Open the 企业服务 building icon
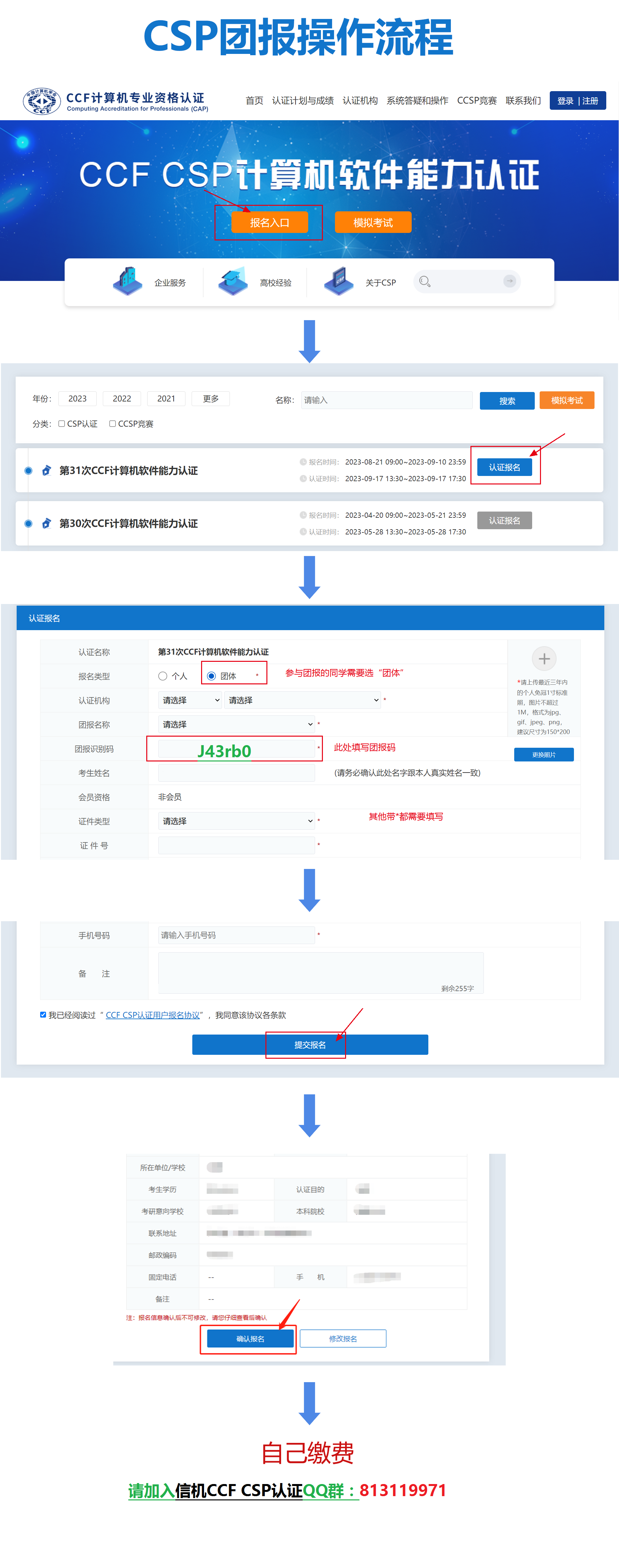 (128, 282)
